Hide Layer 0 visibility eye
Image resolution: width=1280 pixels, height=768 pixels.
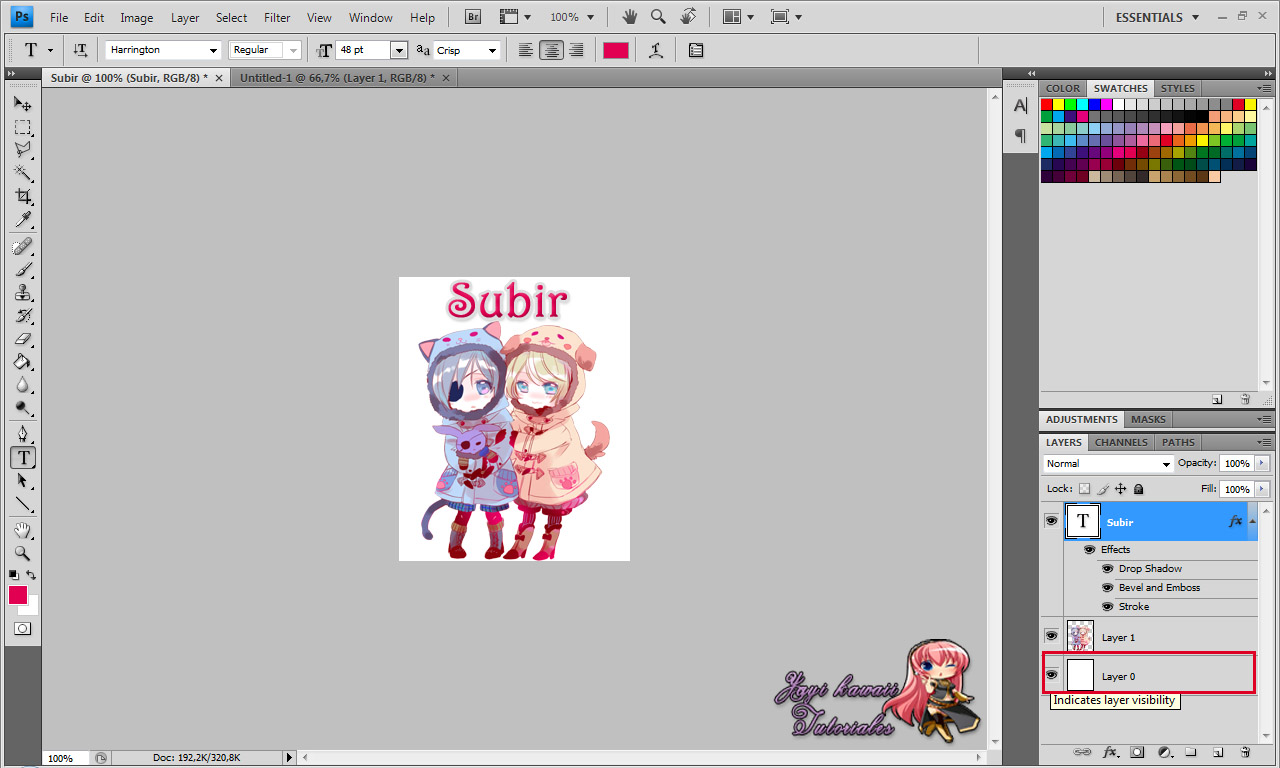point(1051,675)
